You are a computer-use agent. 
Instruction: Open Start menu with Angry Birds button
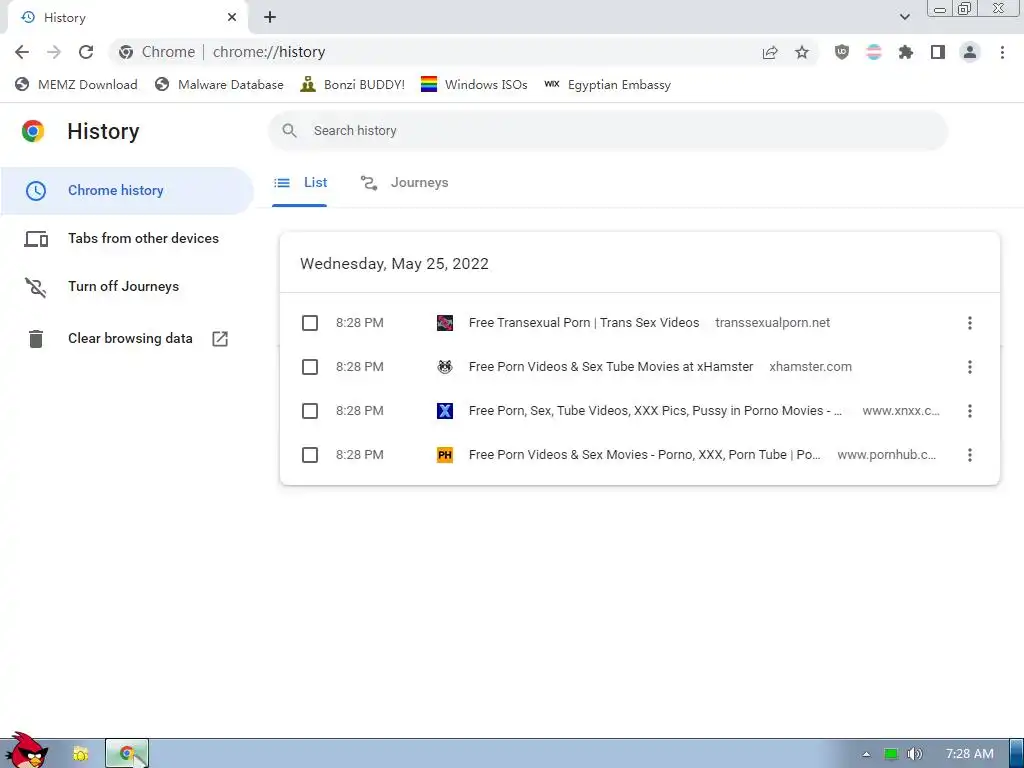(27, 751)
